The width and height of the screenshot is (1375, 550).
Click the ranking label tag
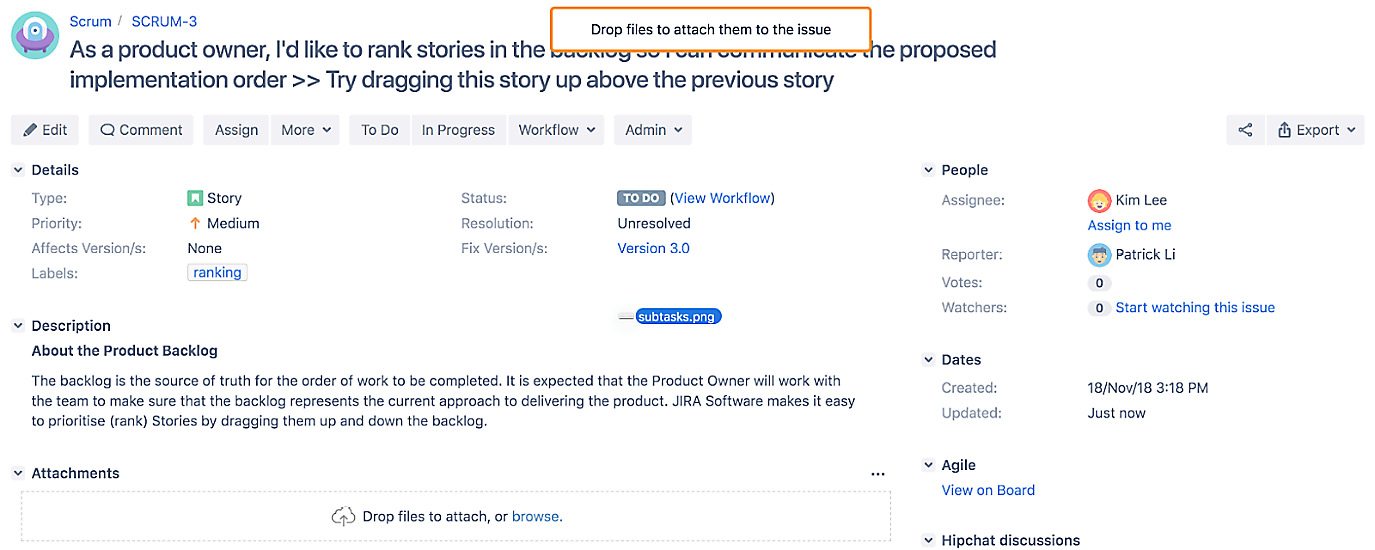217,273
